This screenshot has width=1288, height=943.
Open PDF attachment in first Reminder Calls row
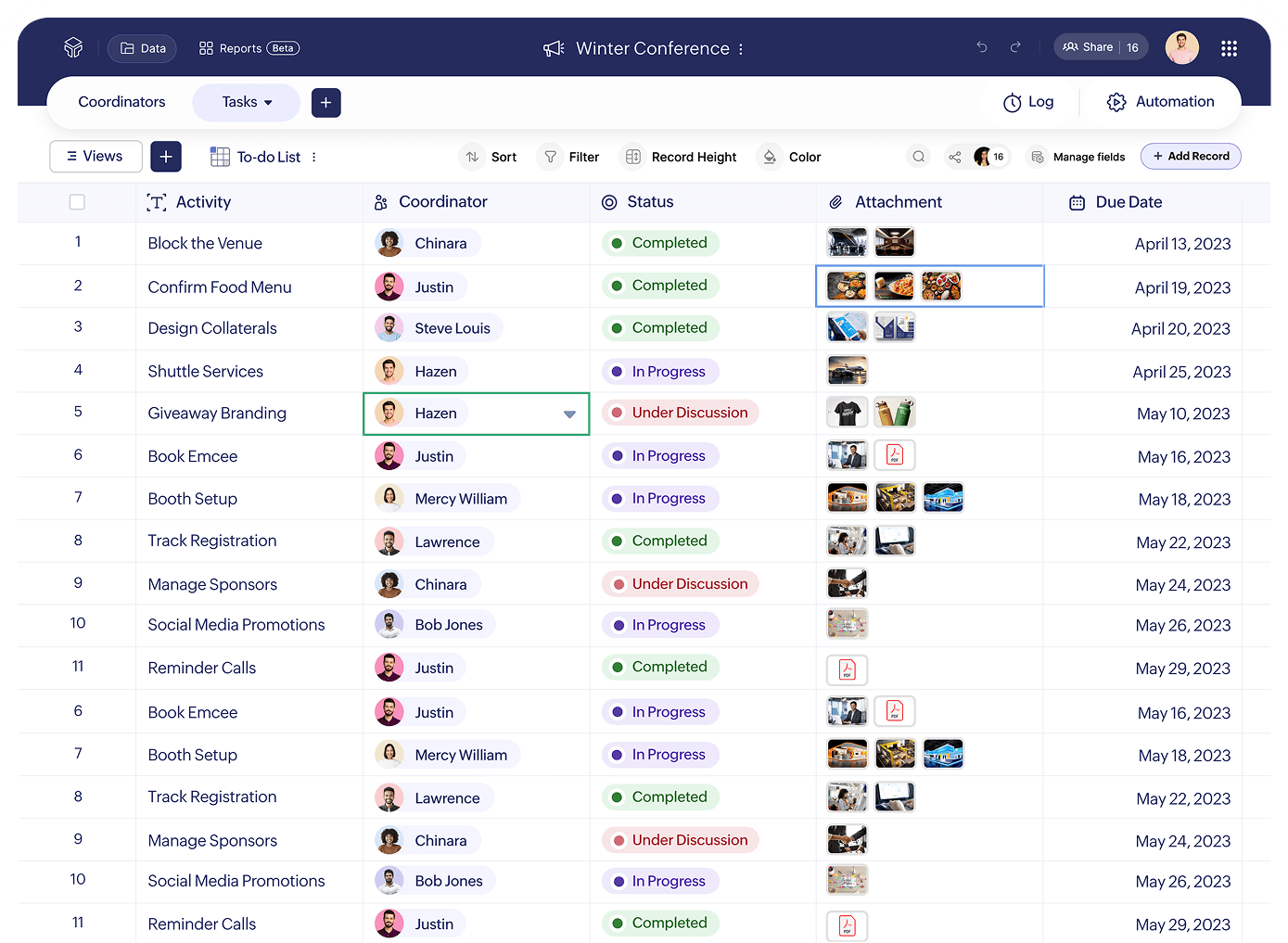coord(848,669)
